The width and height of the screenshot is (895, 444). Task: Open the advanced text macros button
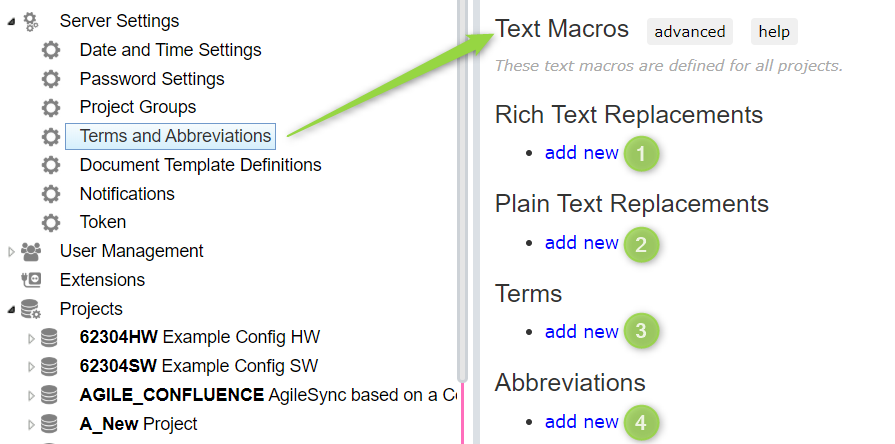click(x=690, y=31)
